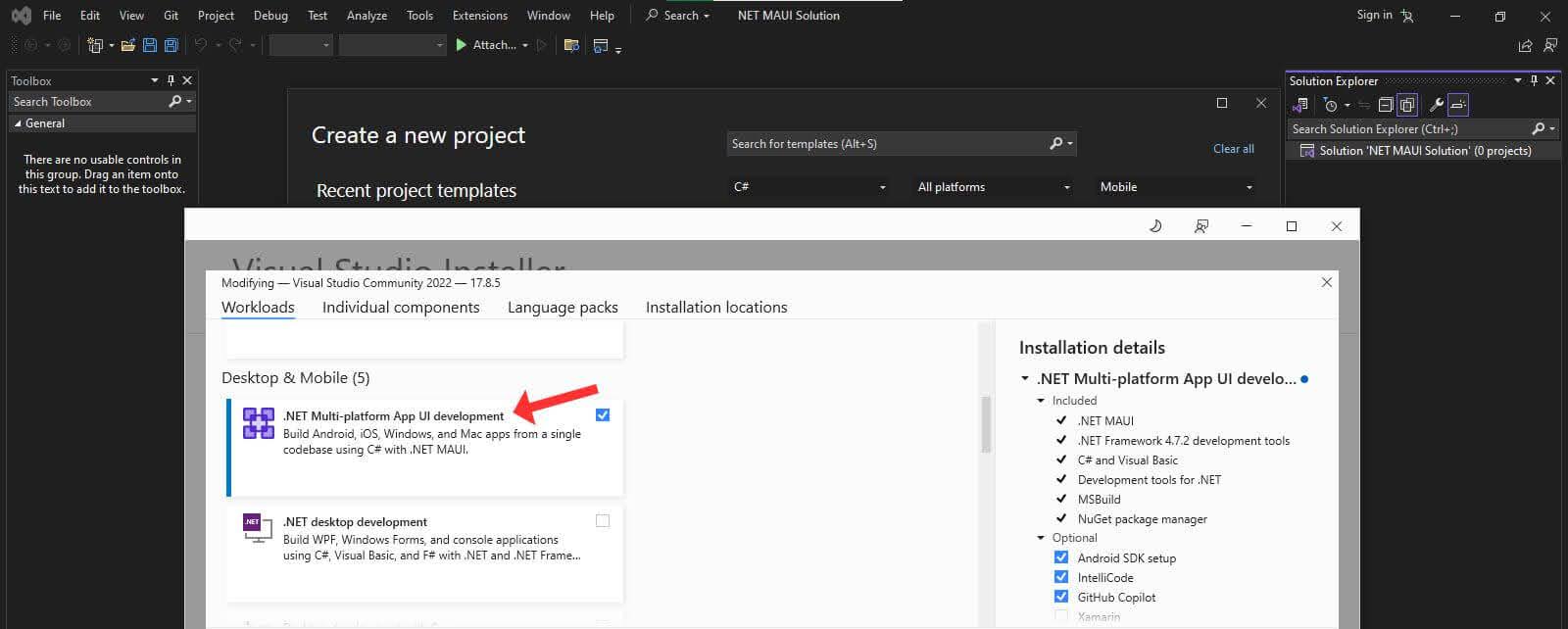Collapse the General group in Toolbox
Viewport: 1568px width, 629px height.
(18, 123)
